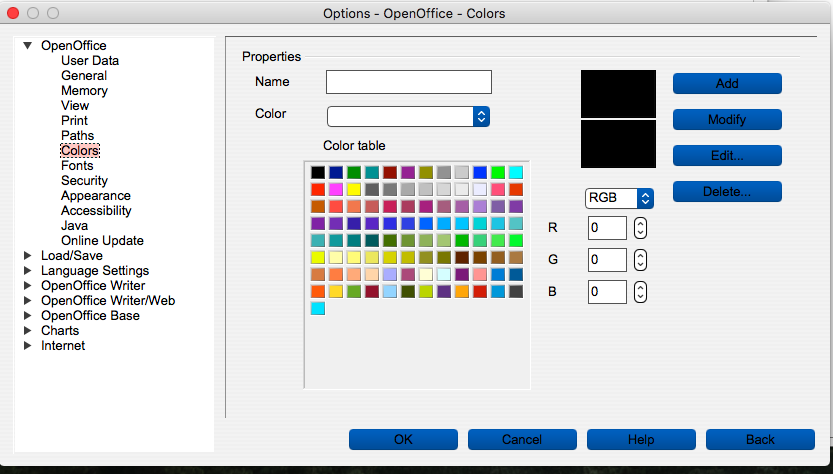The image size is (833, 474).
Task: Pick the yellow swatch in the second row
Action: coord(354,190)
